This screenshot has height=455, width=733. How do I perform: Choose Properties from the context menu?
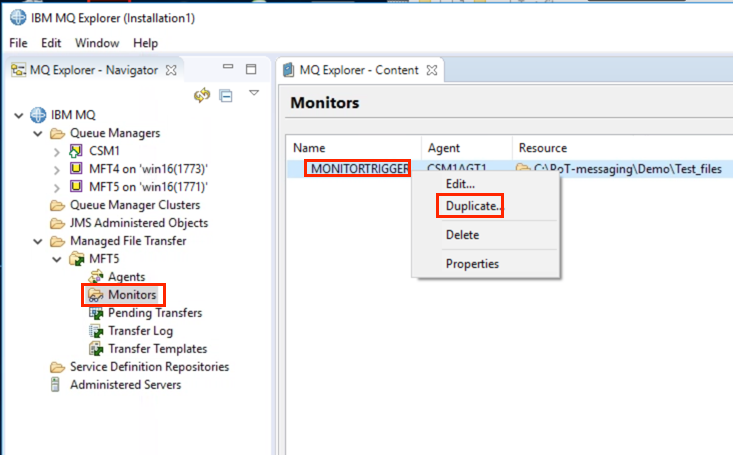[472, 264]
